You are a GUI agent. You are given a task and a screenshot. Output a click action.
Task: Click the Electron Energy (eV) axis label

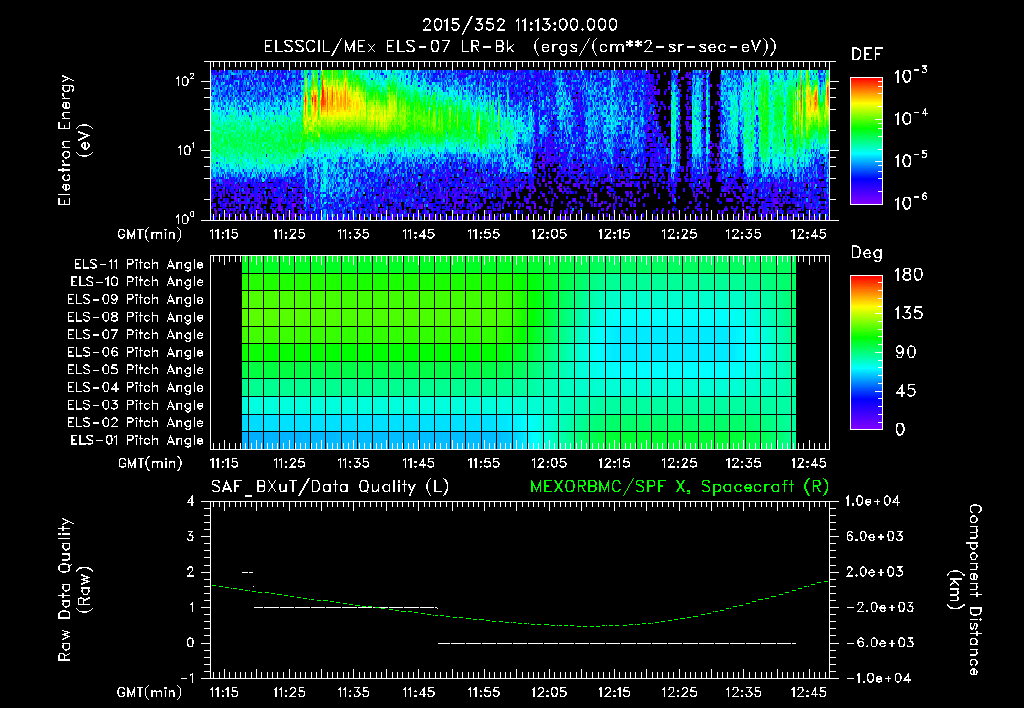pyautogui.click(x=74, y=140)
